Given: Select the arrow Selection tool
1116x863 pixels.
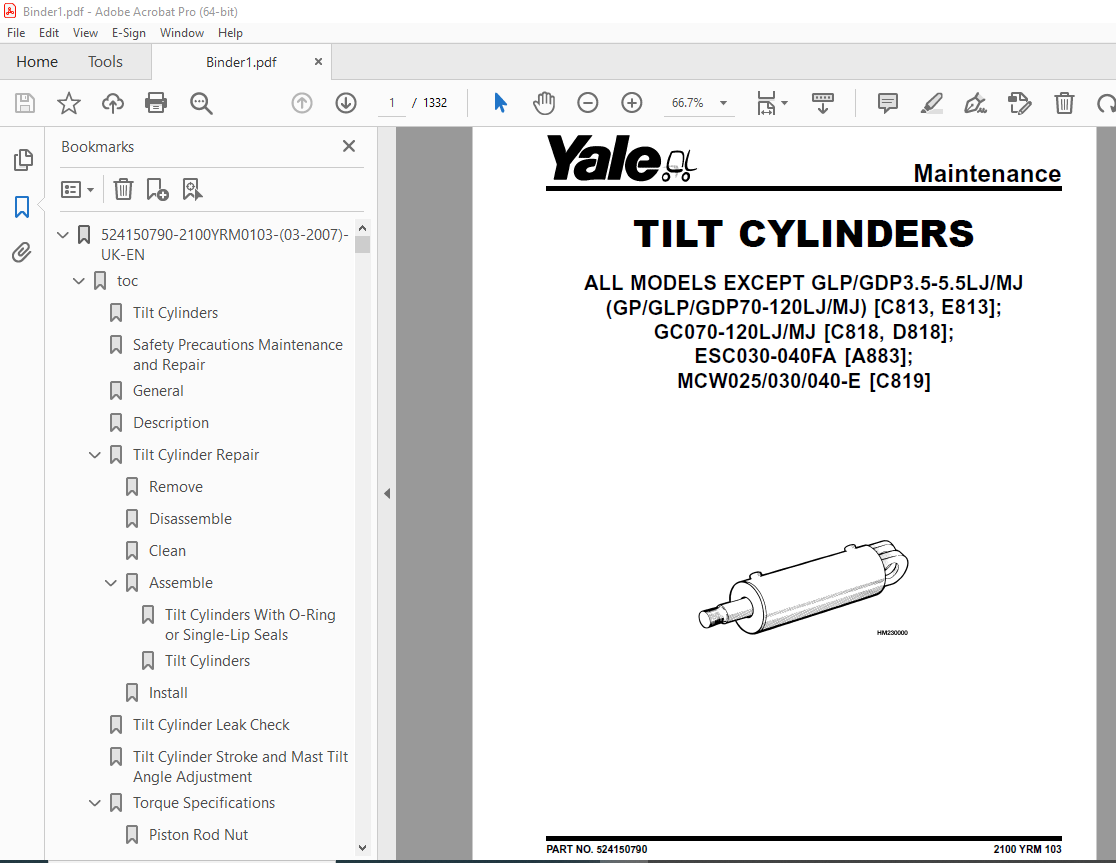Looking at the screenshot, I should click(500, 103).
